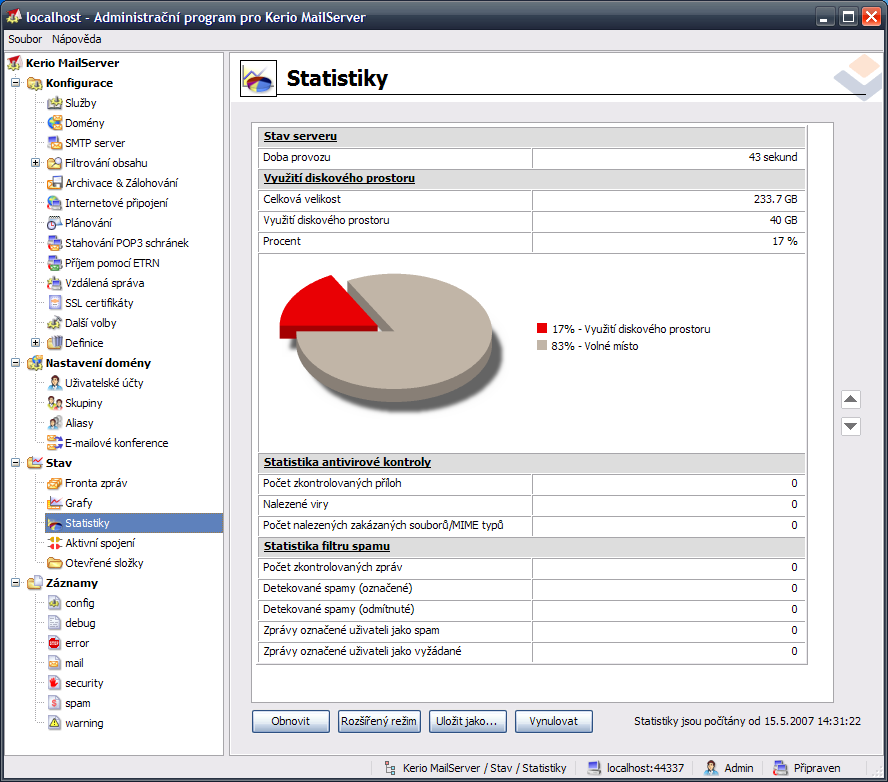Click status bar localhost:44337 entry

tap(645, 768)
